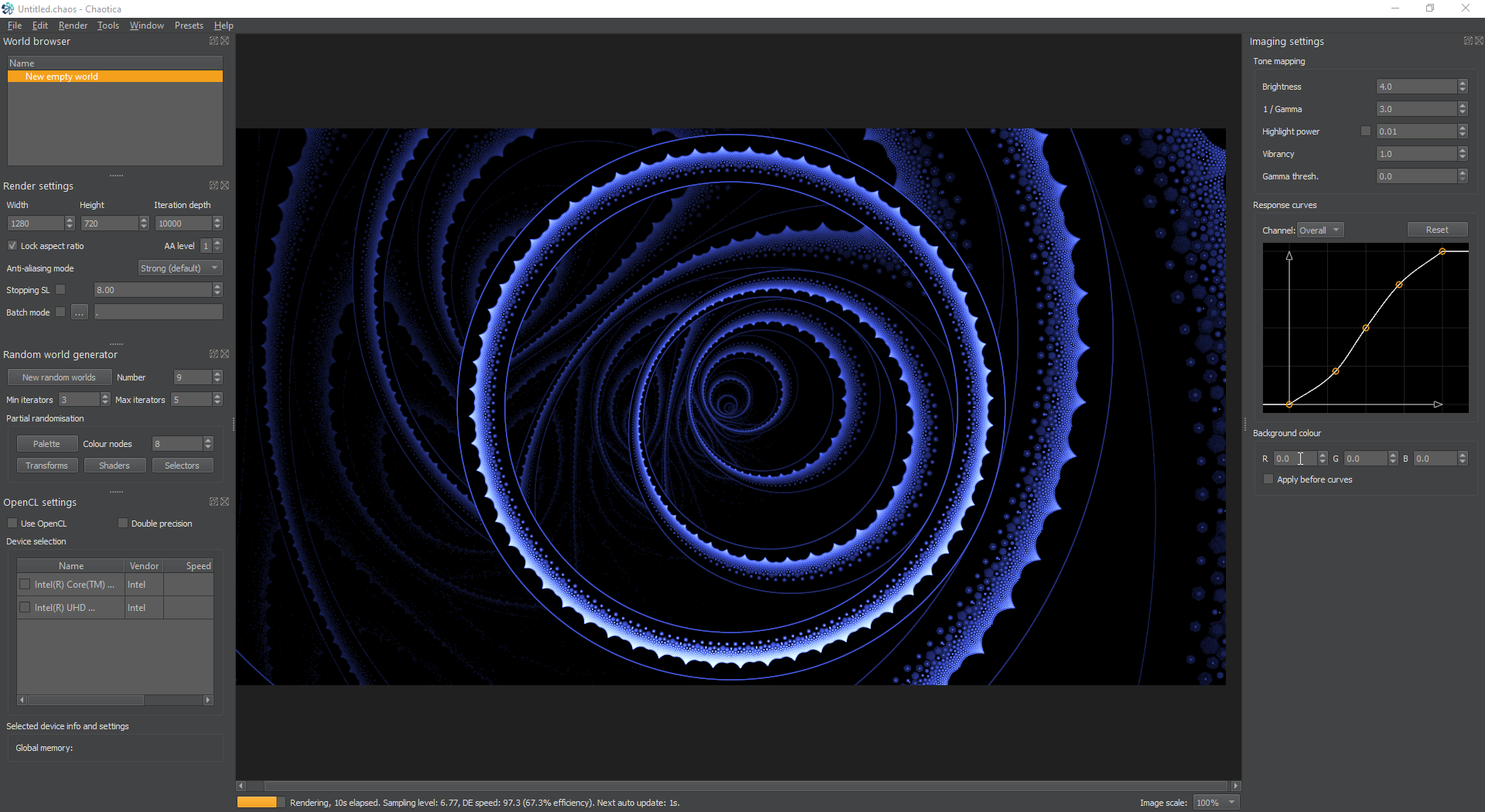This screenshot has height=812, width=1485.
Task: Click the top-right response curve control point
Action: [1442, 251]
